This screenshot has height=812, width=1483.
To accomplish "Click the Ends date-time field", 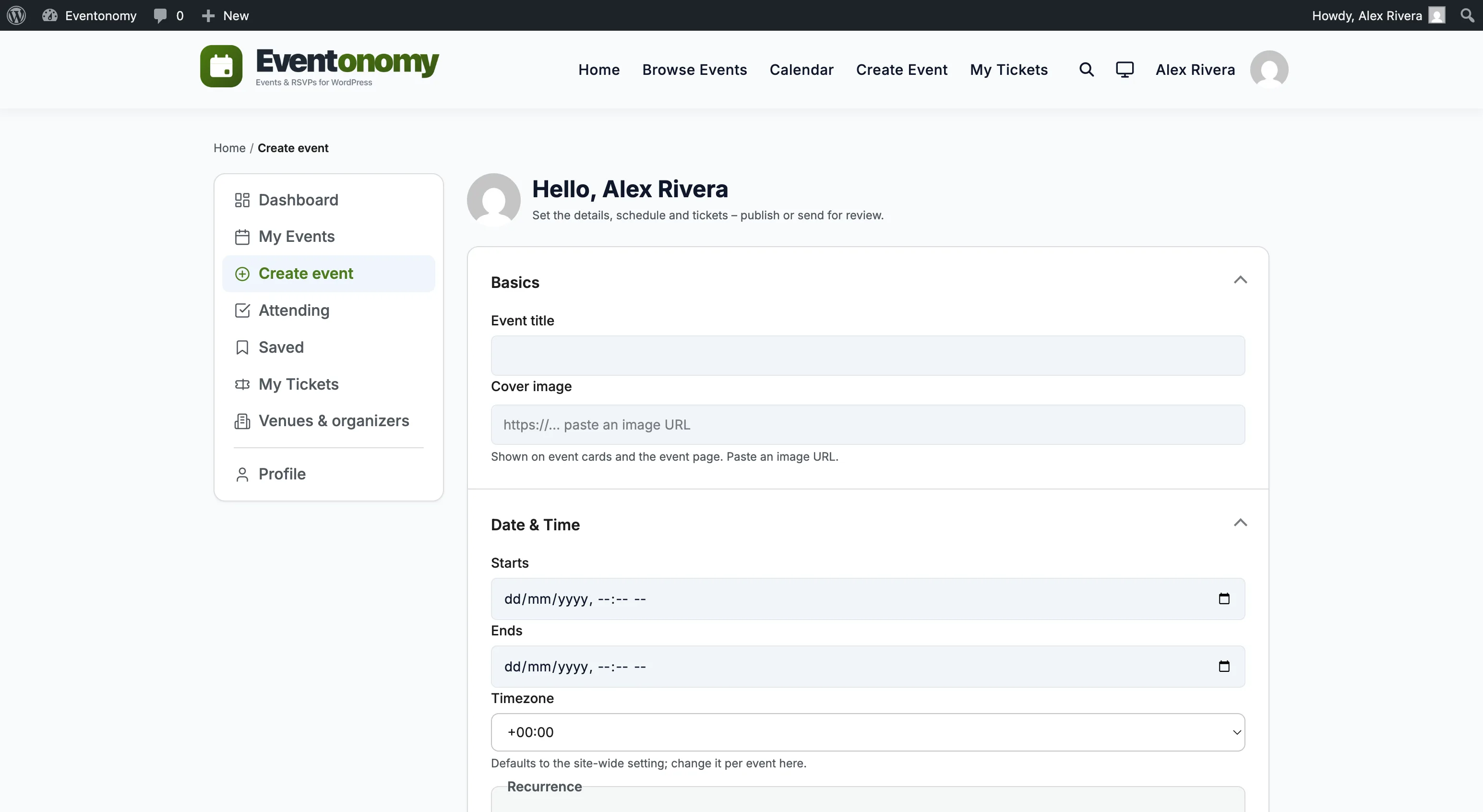I will (x=868, y=667).
